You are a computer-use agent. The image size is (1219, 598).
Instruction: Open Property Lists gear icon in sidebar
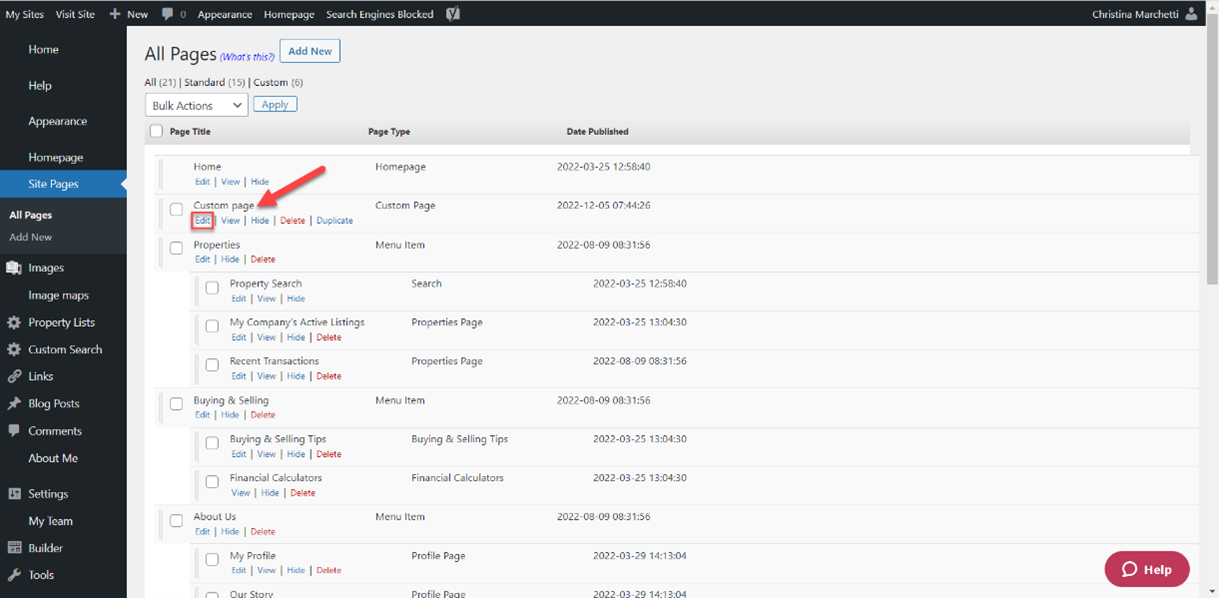(14, 323)
